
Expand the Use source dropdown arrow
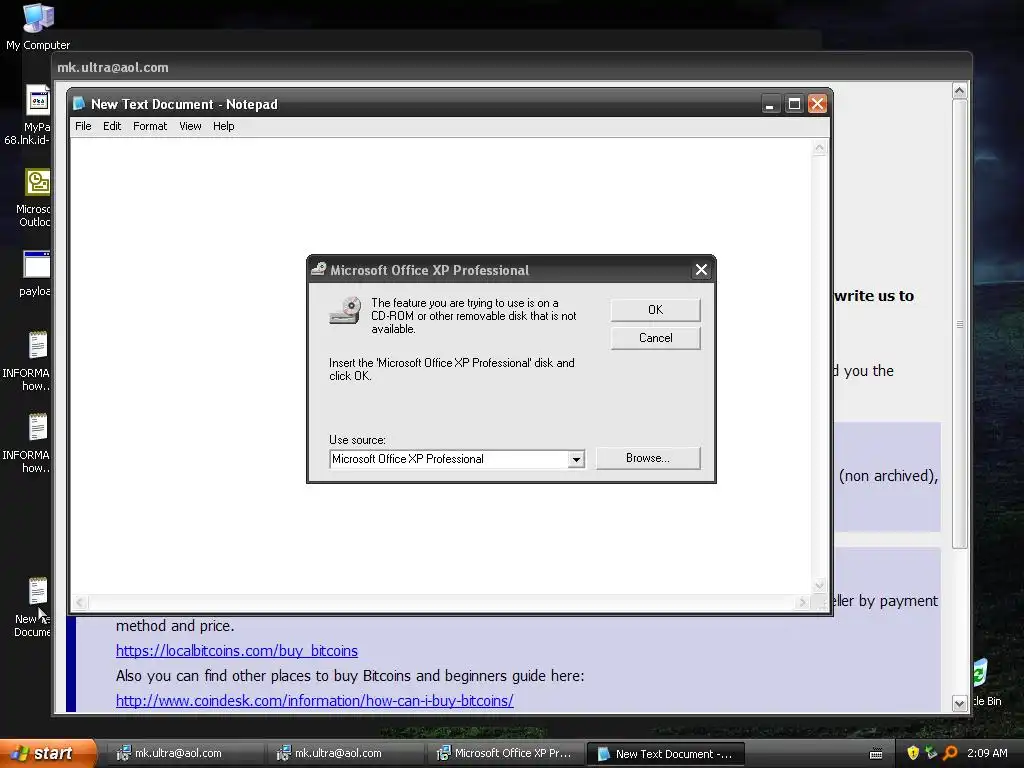tap(575, 459)
